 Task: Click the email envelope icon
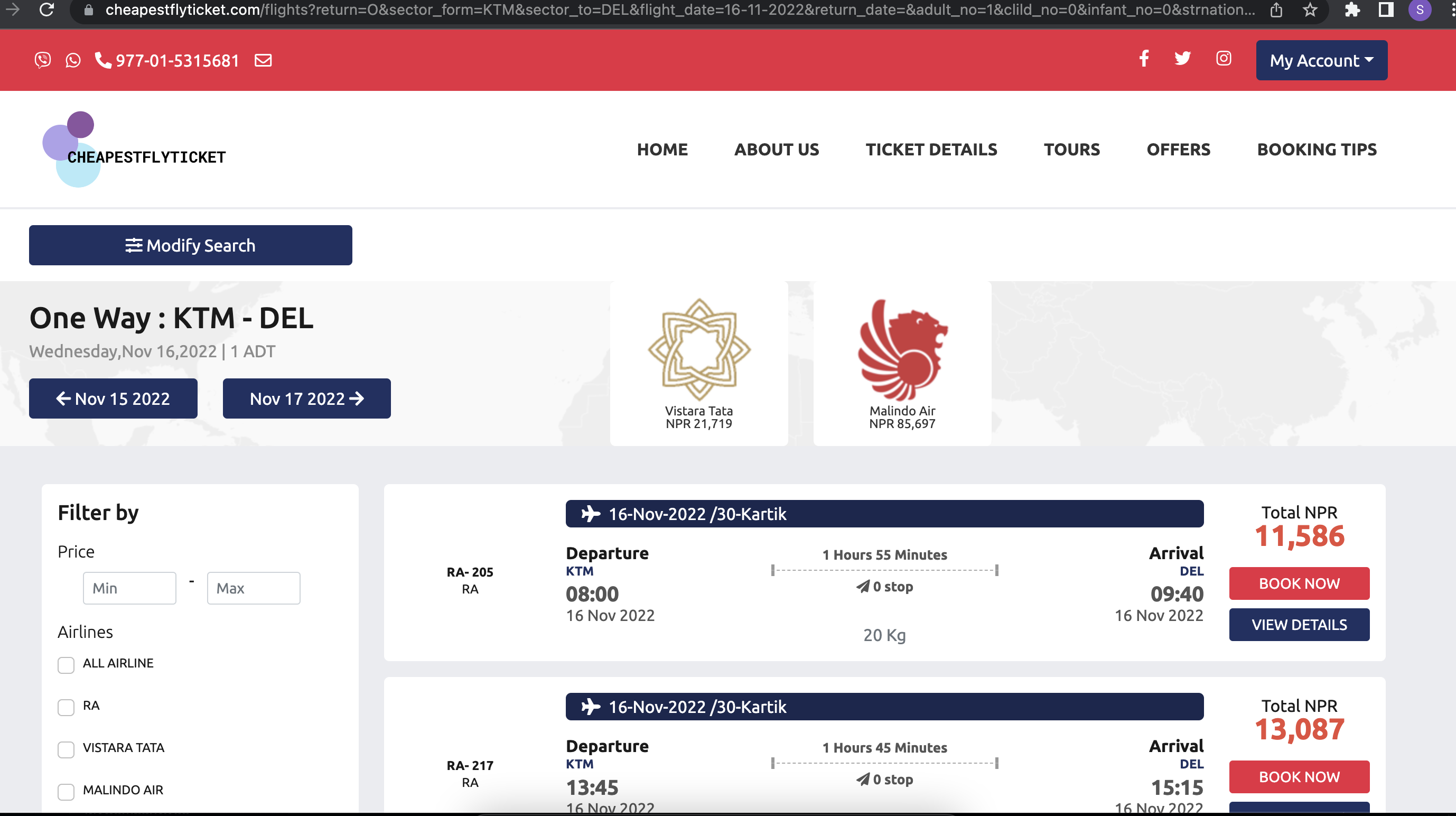(x=263, y=60)
